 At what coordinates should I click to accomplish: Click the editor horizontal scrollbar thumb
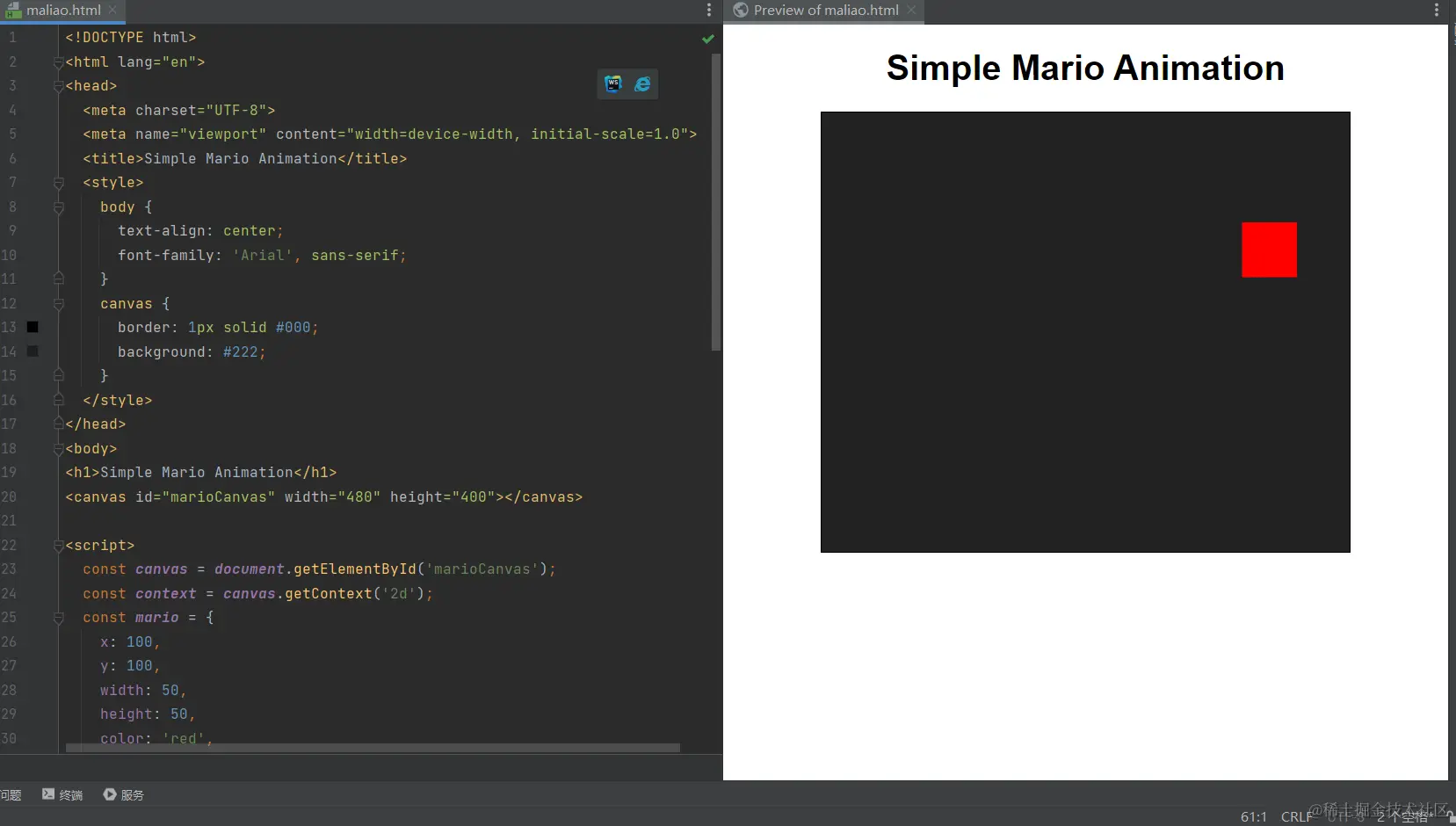pyautogui.click(x=373, y=749)
